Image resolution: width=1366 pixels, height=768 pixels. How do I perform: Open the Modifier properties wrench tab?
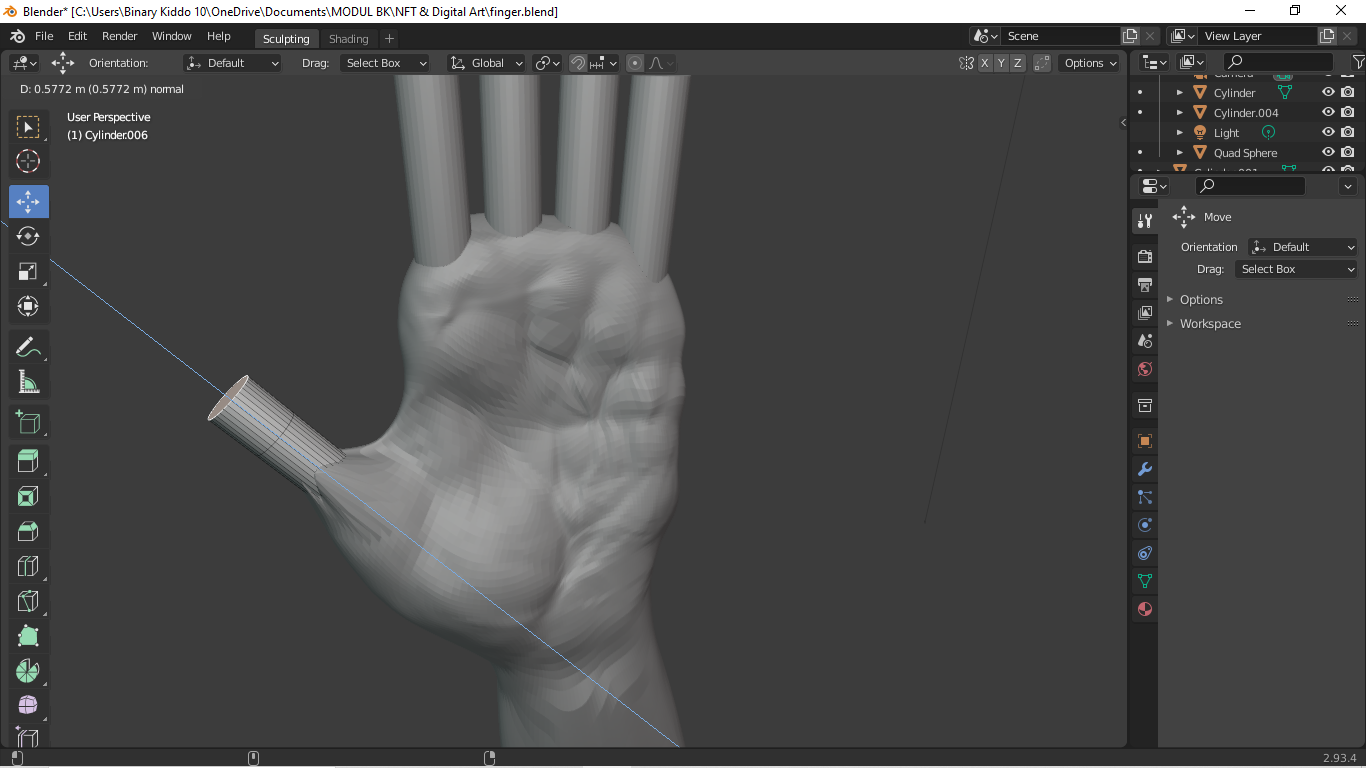1145,469
